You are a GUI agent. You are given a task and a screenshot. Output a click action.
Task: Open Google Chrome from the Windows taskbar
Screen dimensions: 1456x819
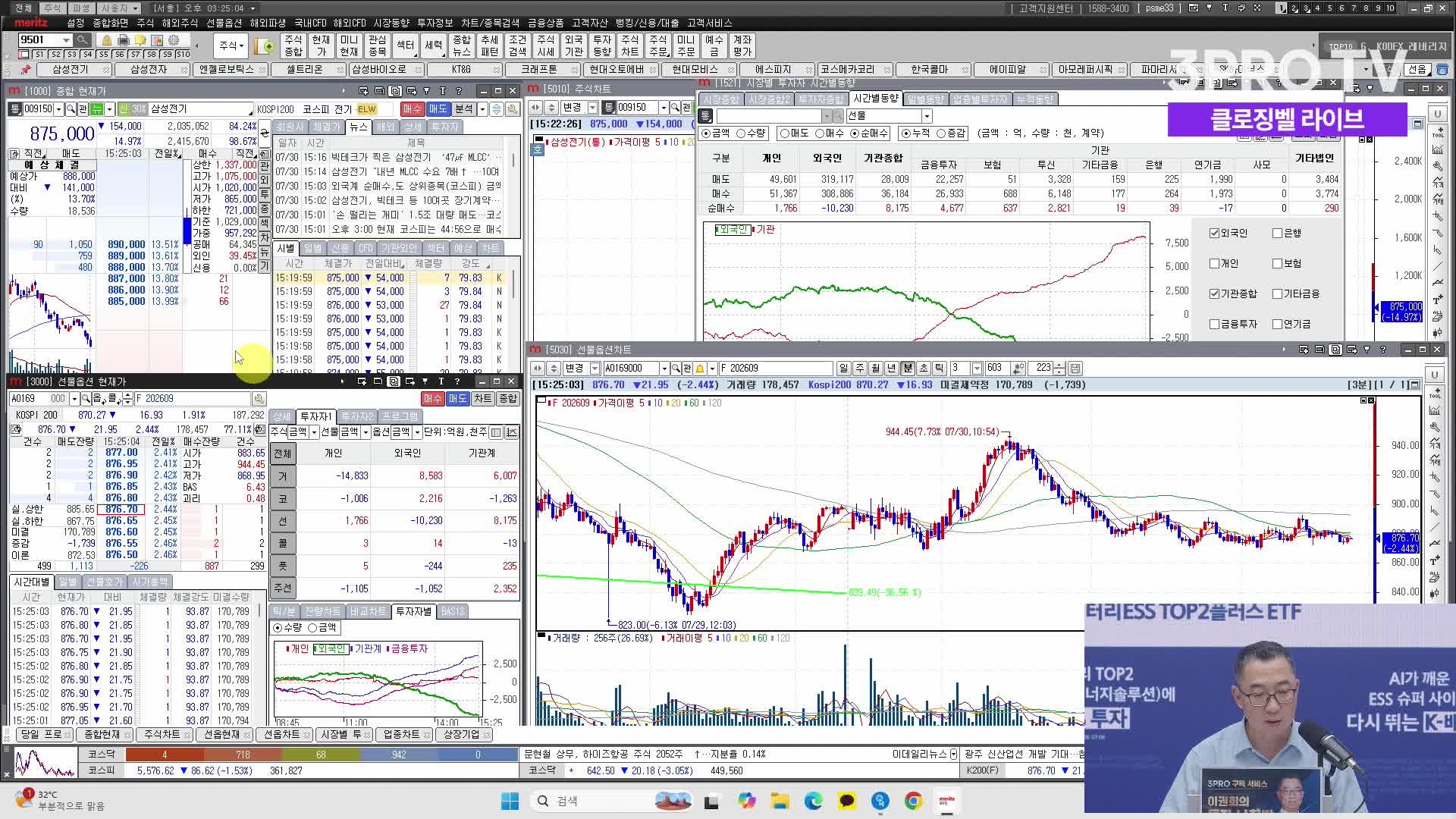pos(913,801)
